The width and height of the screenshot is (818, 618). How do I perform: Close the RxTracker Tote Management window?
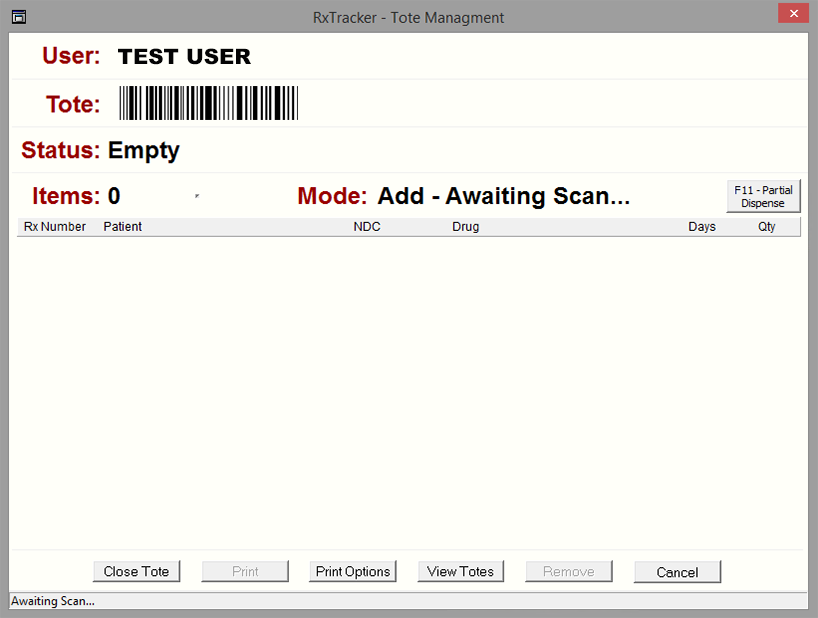click(792, 14)
